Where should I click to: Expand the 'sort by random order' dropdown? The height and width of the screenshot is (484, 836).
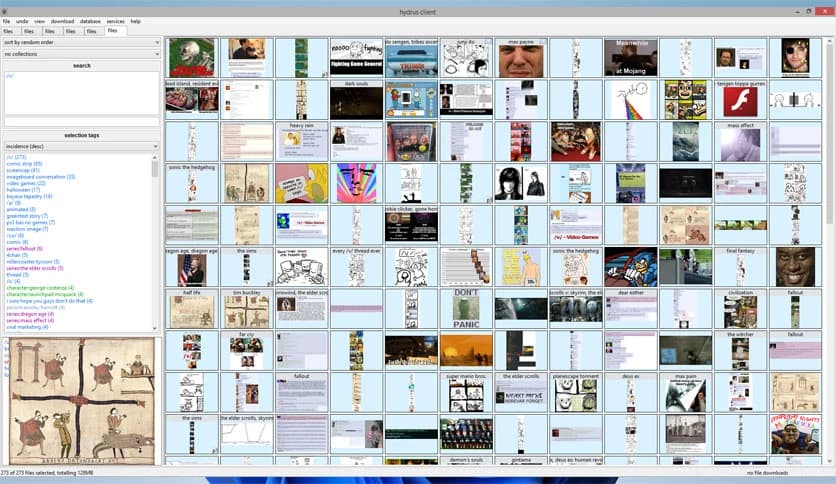[82, 42]
